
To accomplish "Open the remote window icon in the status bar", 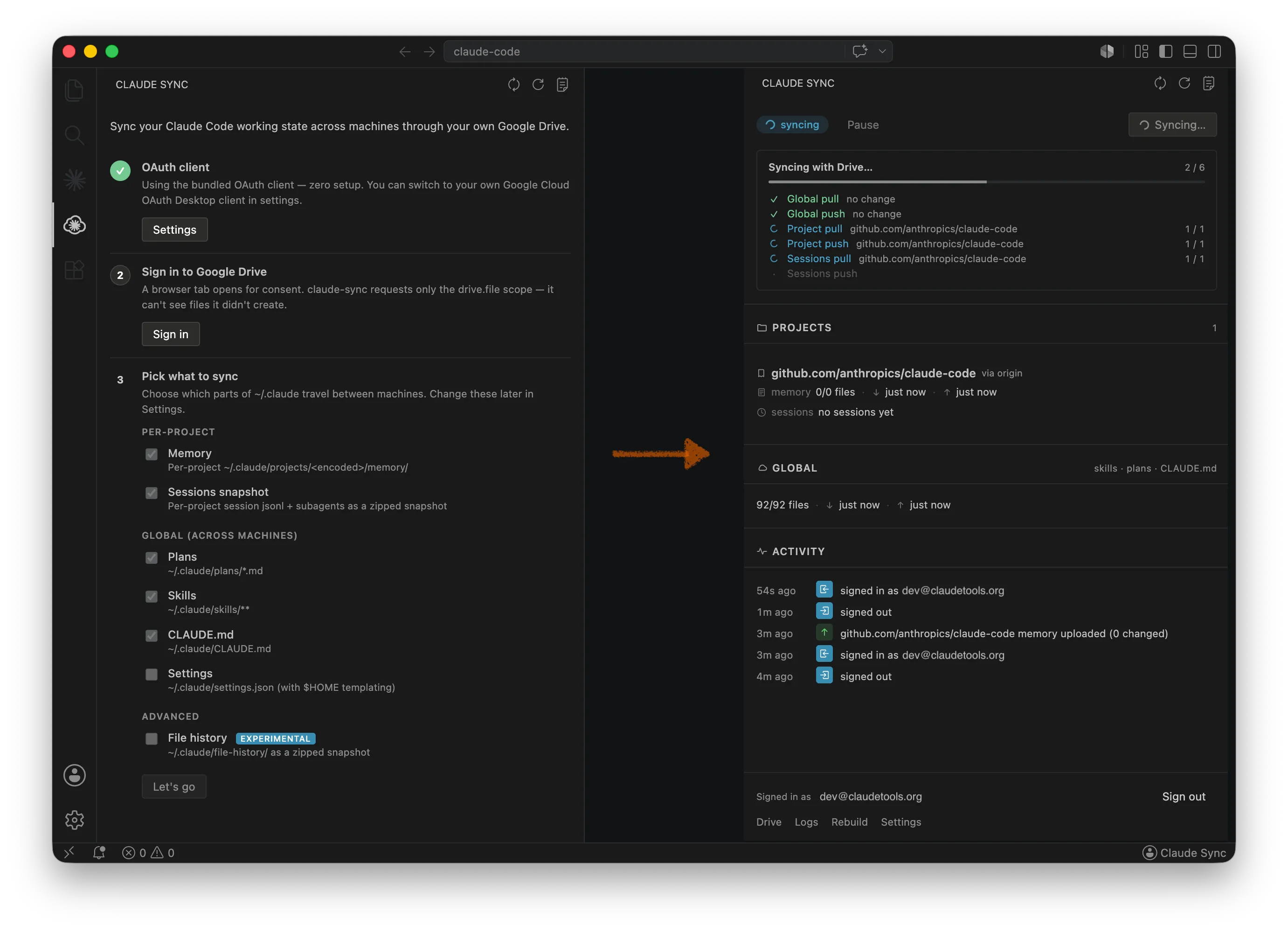I will 69,853.
